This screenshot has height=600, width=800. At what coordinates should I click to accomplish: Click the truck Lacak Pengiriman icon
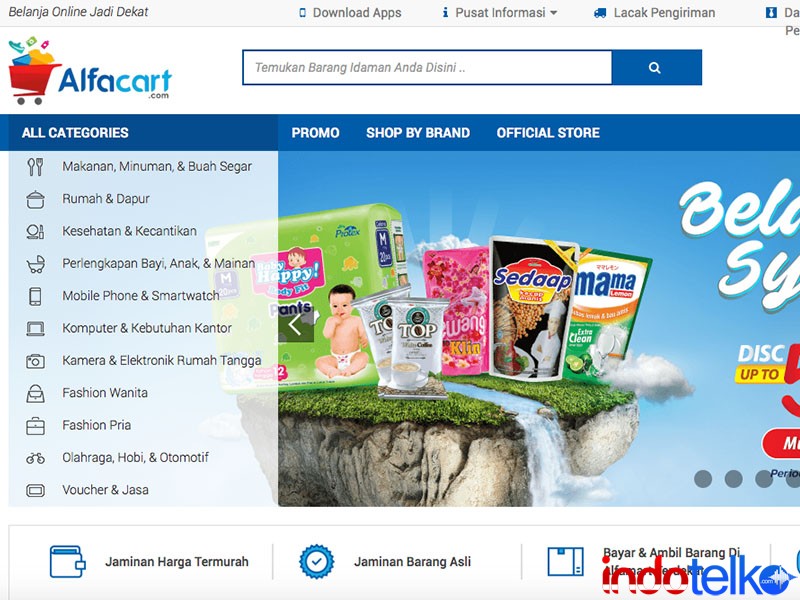pyautogui.click(x=600, y=13)
